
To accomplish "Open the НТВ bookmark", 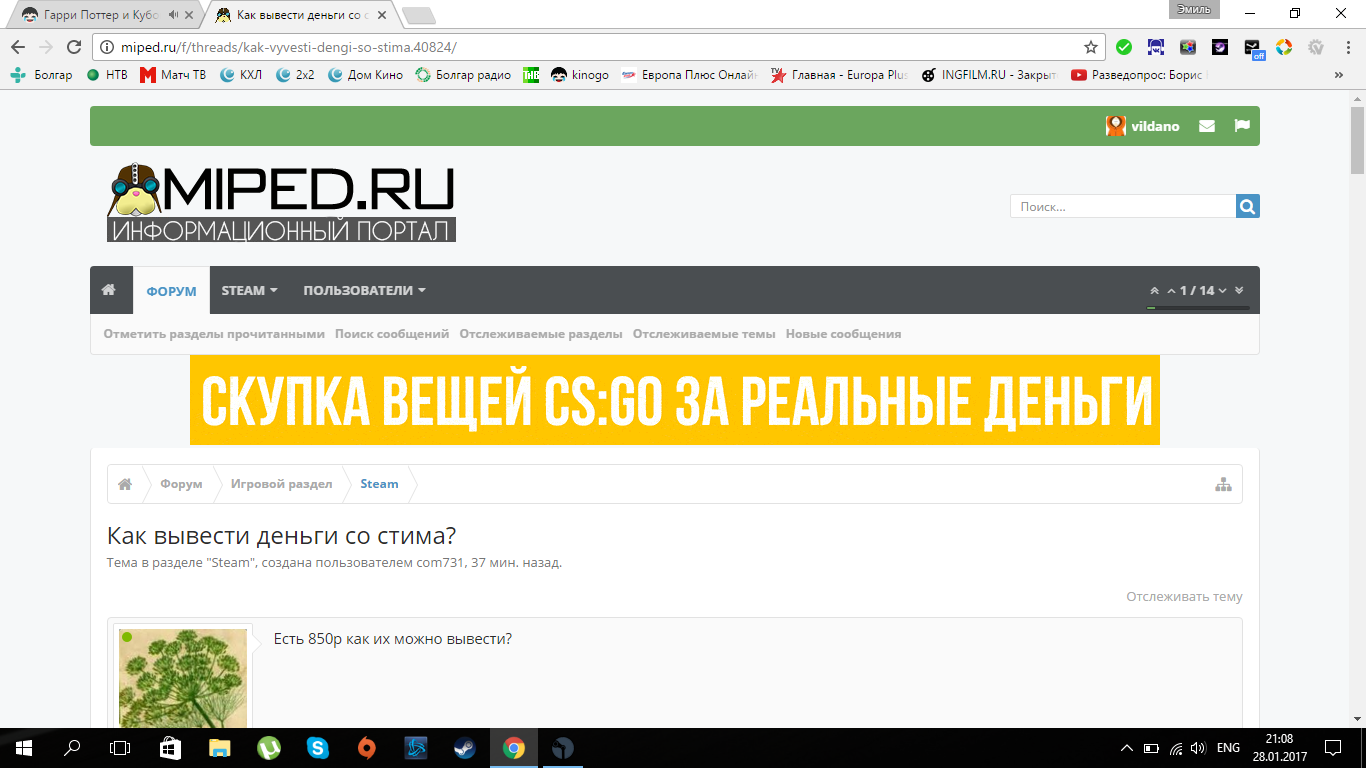I will click(x=107, y=74).
